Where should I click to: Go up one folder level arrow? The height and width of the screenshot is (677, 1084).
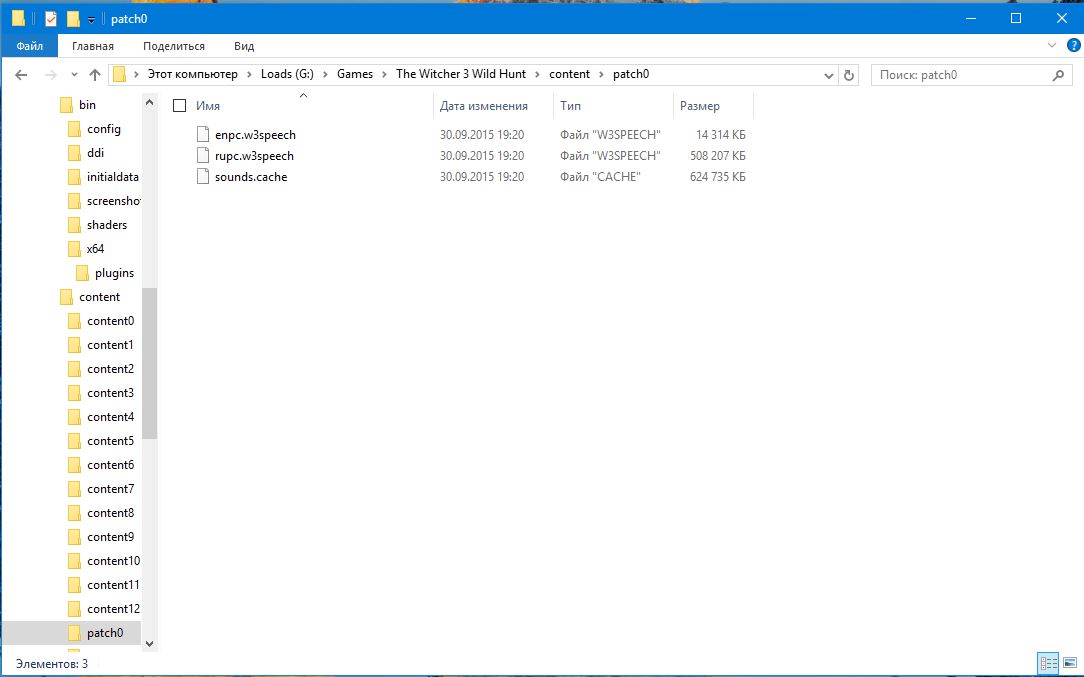click(95, 75)
